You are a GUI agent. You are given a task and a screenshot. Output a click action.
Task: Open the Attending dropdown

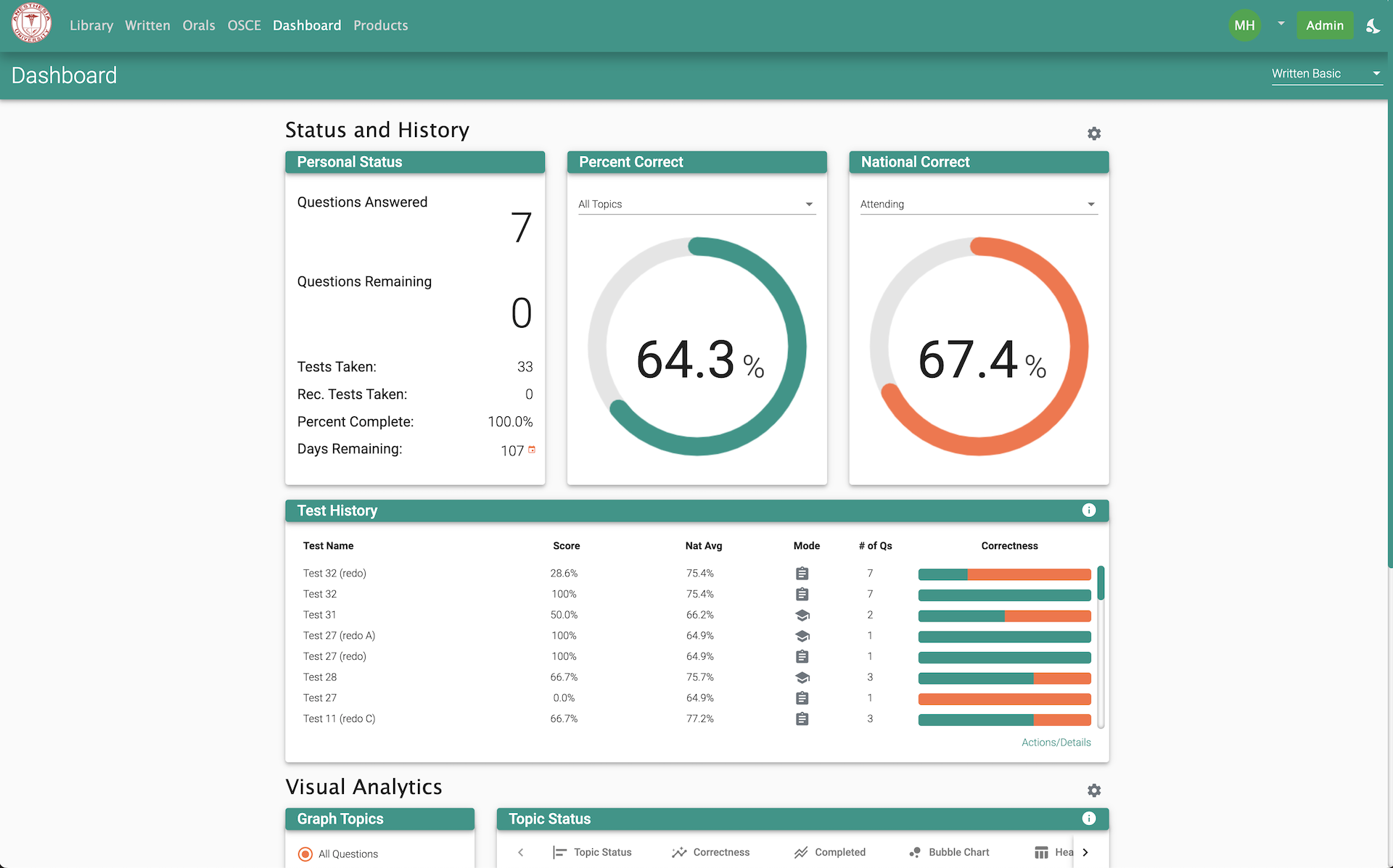pos(978,204)
